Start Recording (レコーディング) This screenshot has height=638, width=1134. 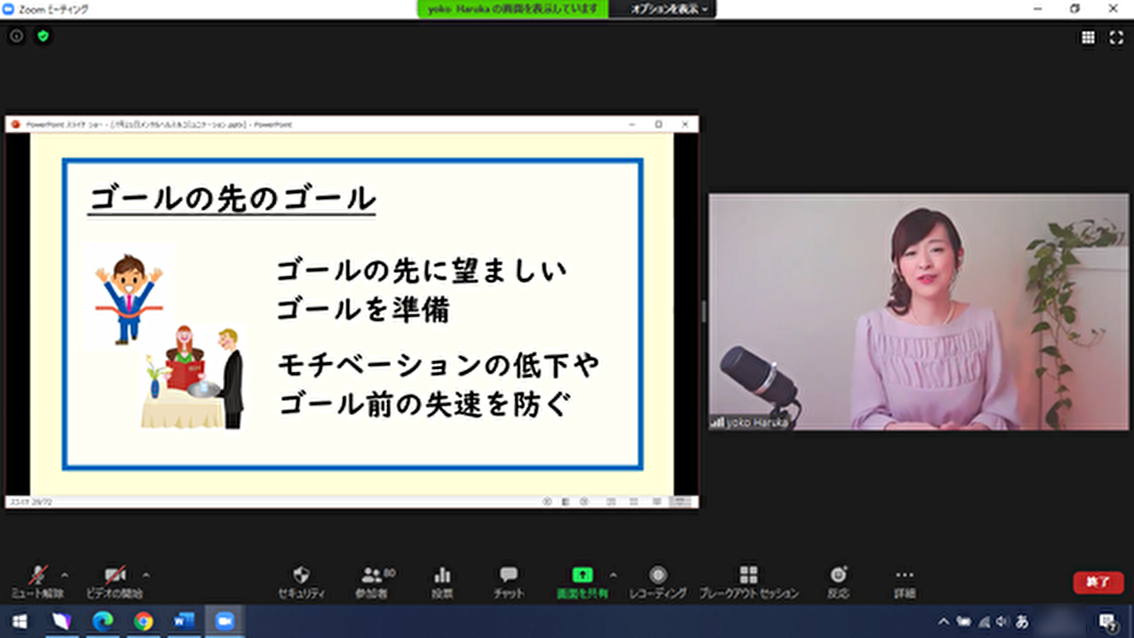(658, 575)
